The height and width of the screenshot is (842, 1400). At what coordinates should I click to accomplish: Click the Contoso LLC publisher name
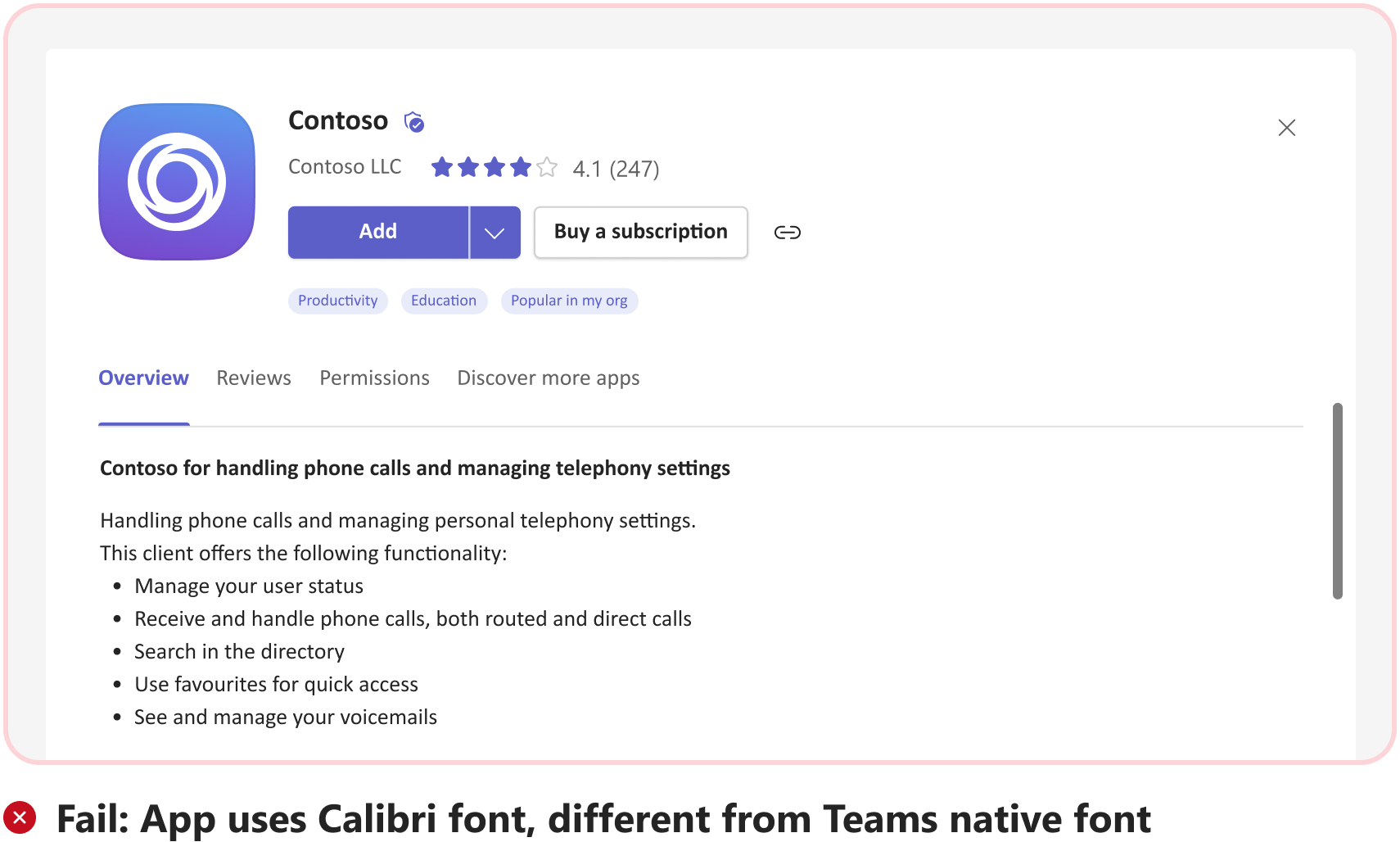[x=345, y=167]
